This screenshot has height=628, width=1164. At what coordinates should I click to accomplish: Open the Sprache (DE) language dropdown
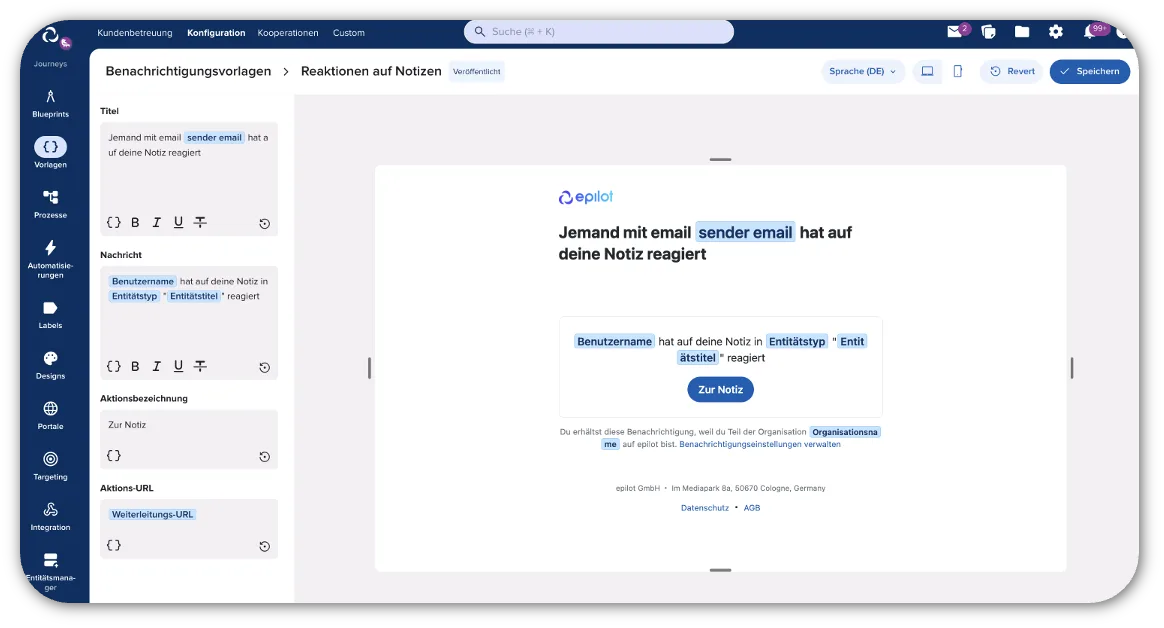click(x=863, y=71)
